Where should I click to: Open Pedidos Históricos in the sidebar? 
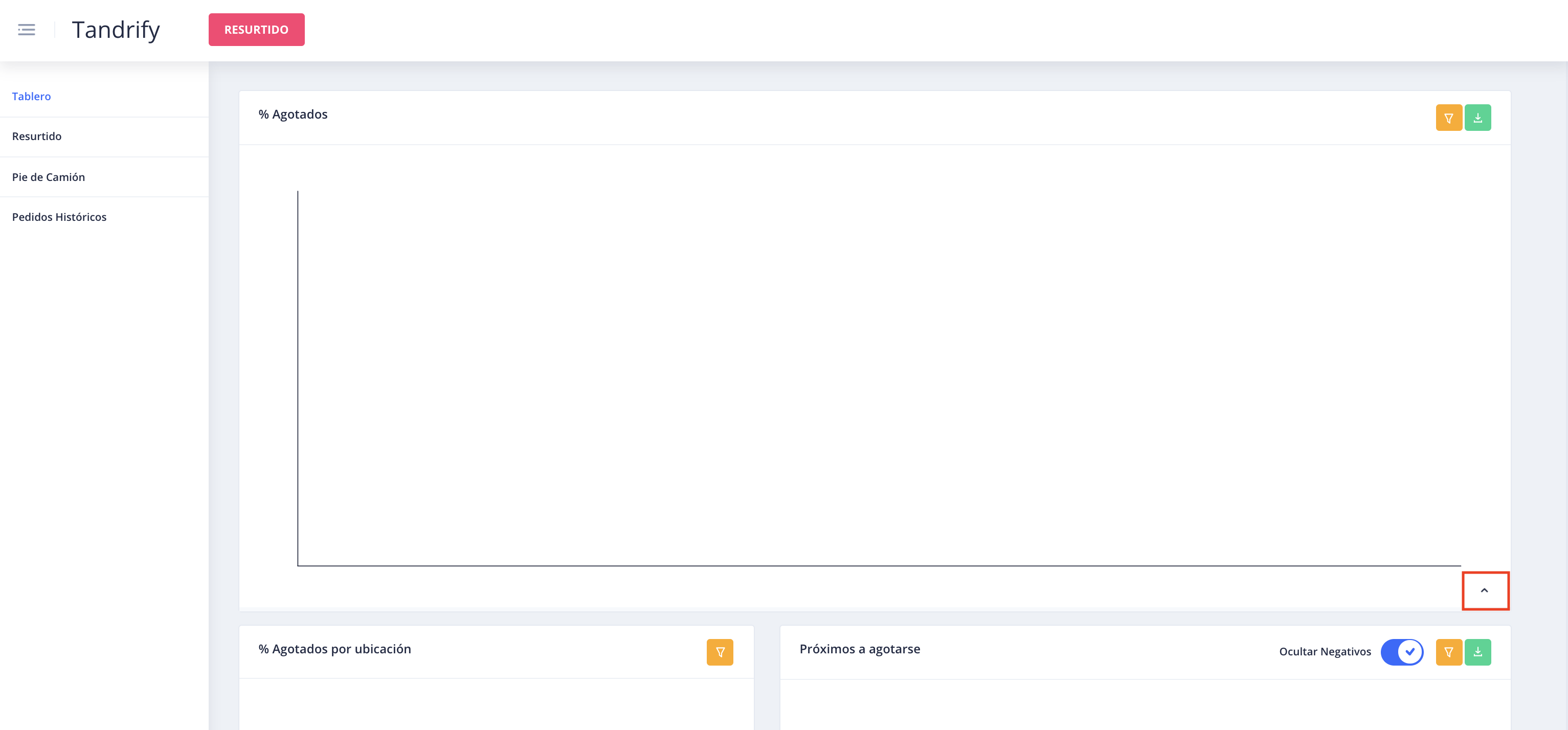59,217
